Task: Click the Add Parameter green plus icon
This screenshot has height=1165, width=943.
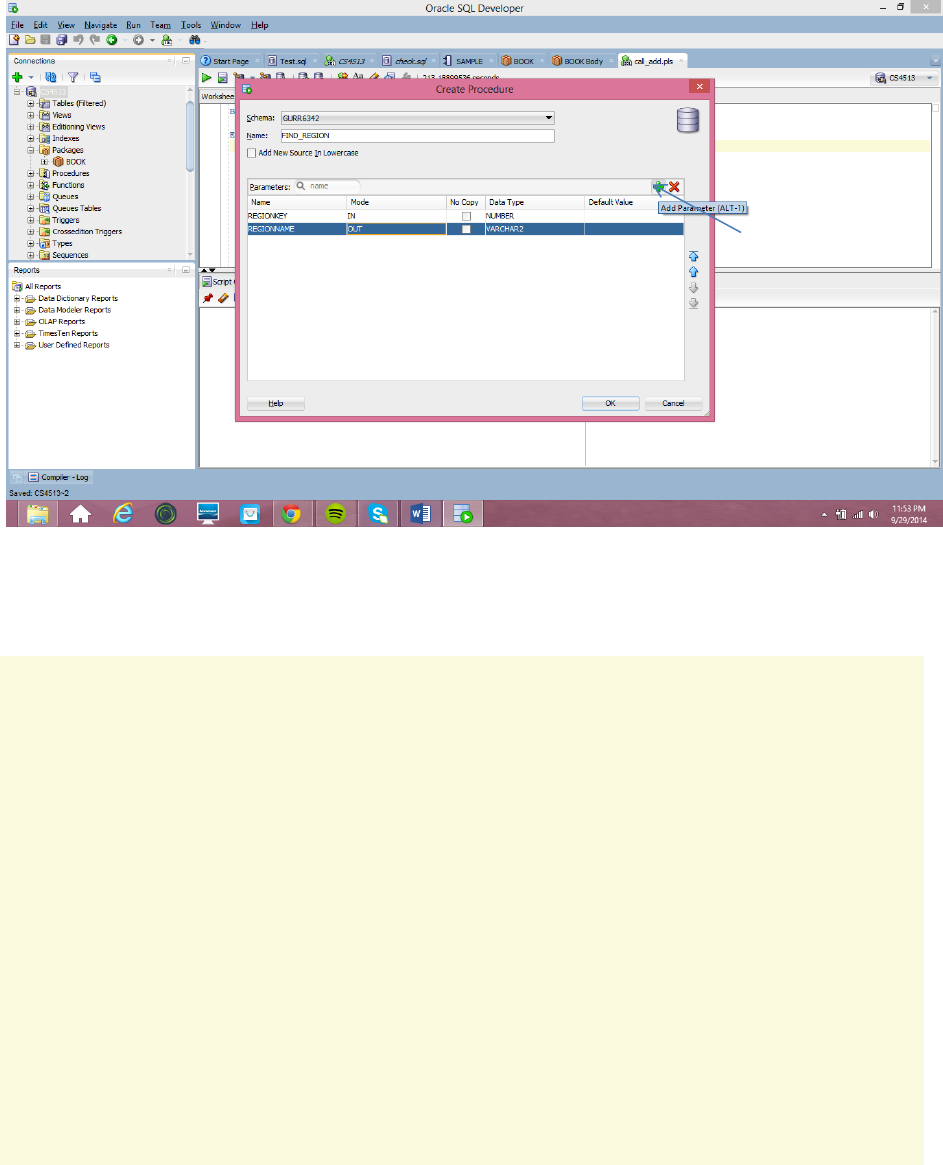Action: [658, 186]
